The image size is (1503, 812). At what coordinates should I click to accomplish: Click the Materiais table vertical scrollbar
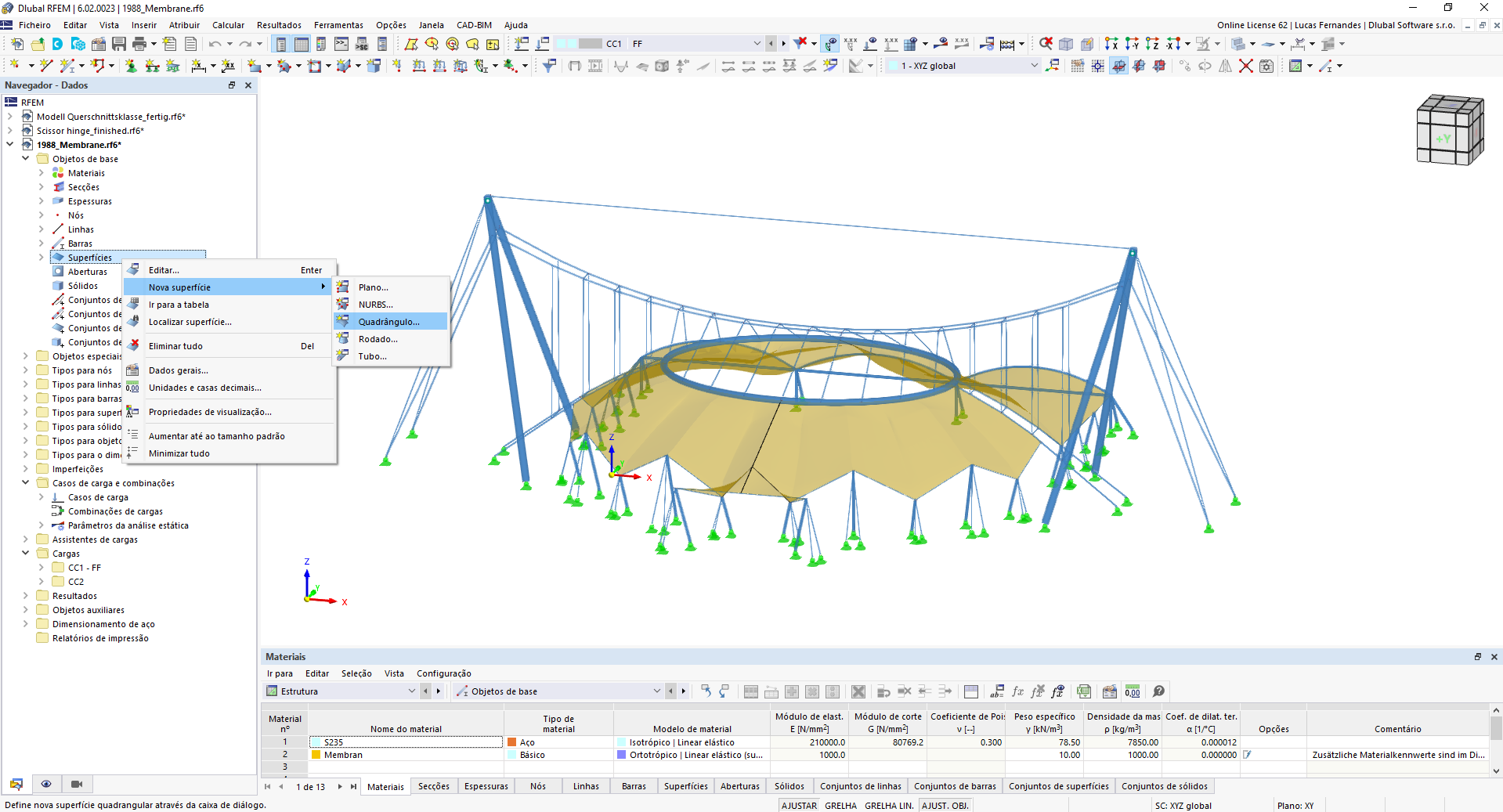1496,741
